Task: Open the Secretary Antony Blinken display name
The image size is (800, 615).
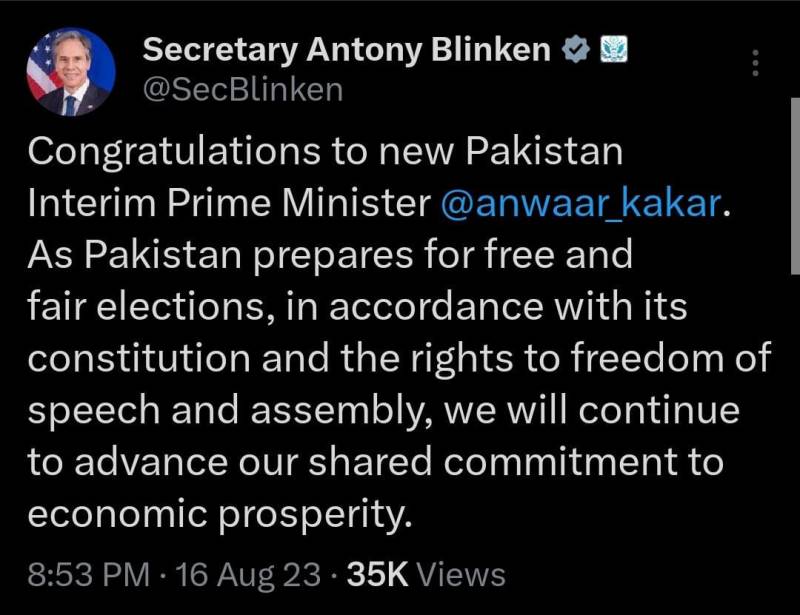Action: [x=347, y=50]
